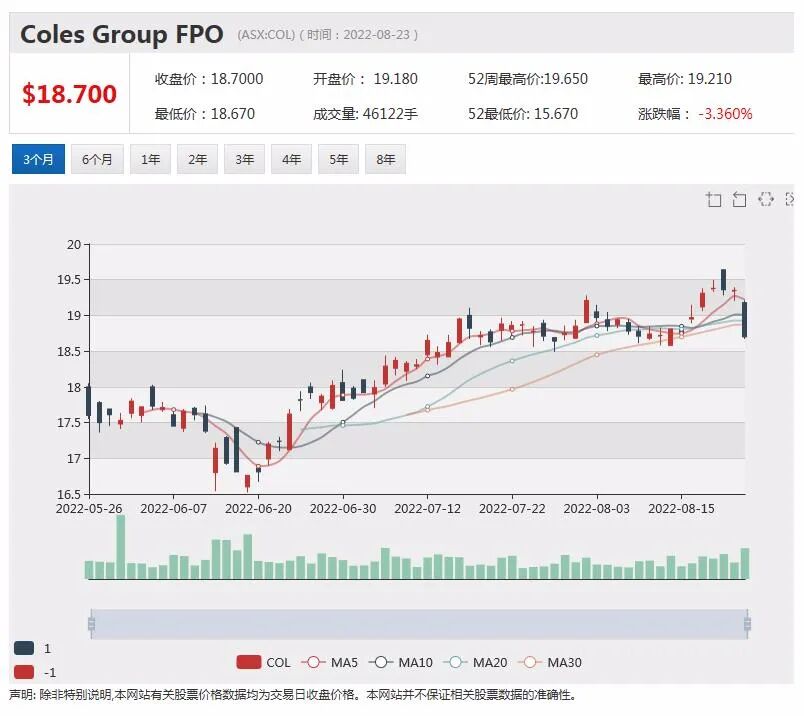
Task: Click x-axis label 2022-08-15
Action: [681, 508]
